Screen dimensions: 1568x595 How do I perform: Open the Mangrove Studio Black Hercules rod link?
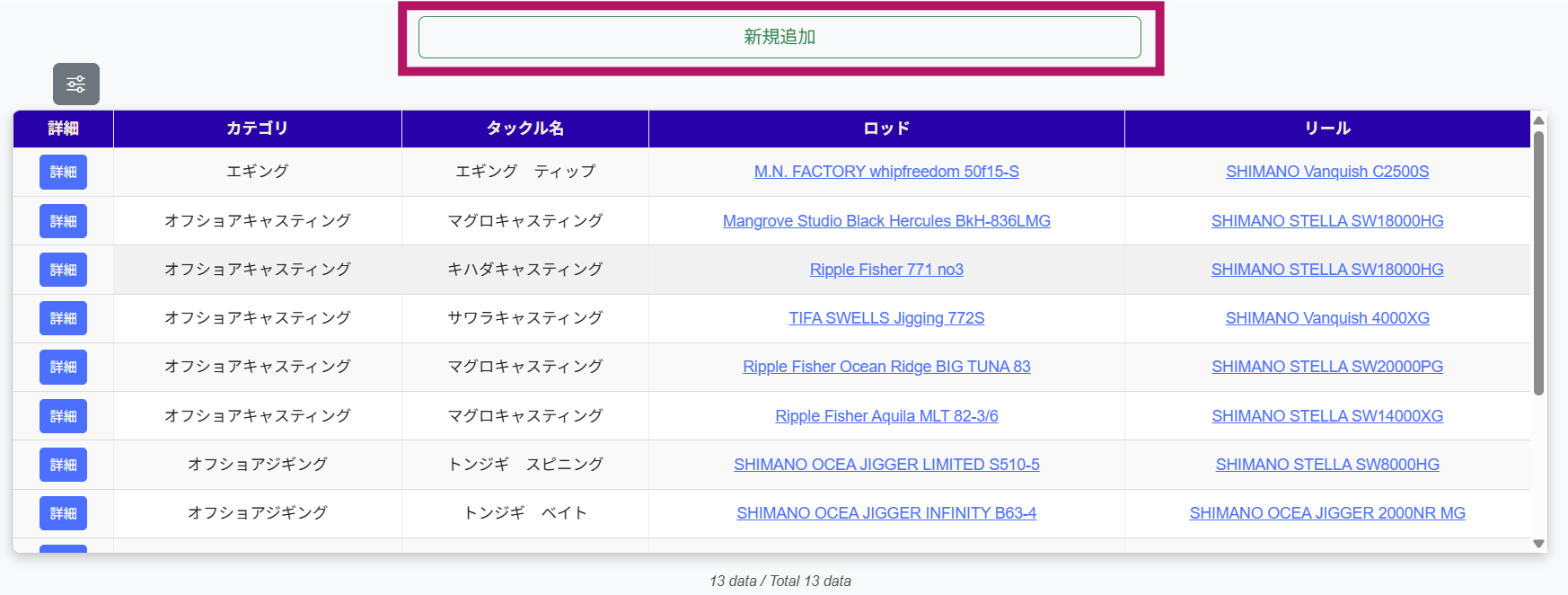(x=885, y=221)
